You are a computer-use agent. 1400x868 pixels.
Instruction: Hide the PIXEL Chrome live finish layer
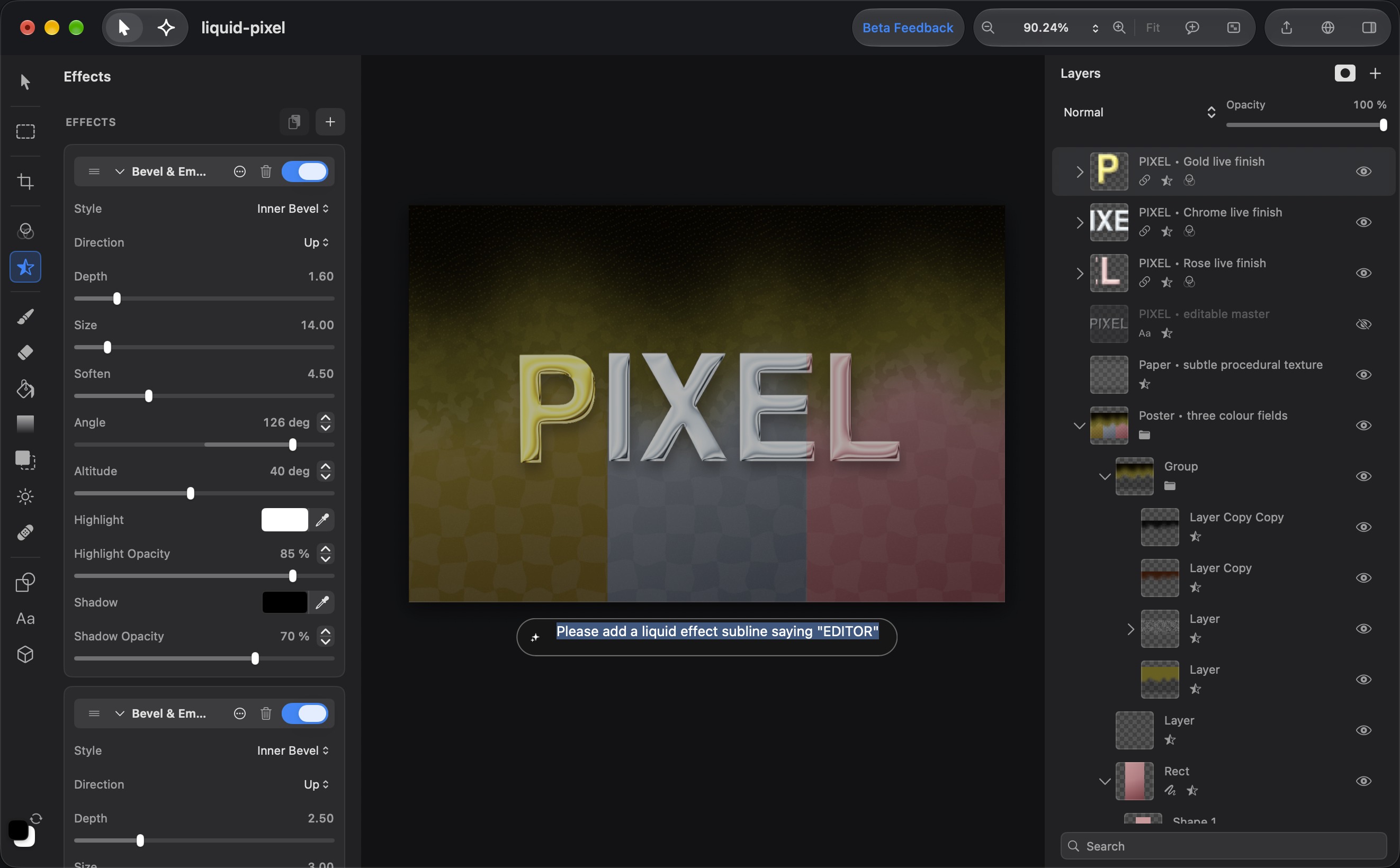click(1364, 222)
